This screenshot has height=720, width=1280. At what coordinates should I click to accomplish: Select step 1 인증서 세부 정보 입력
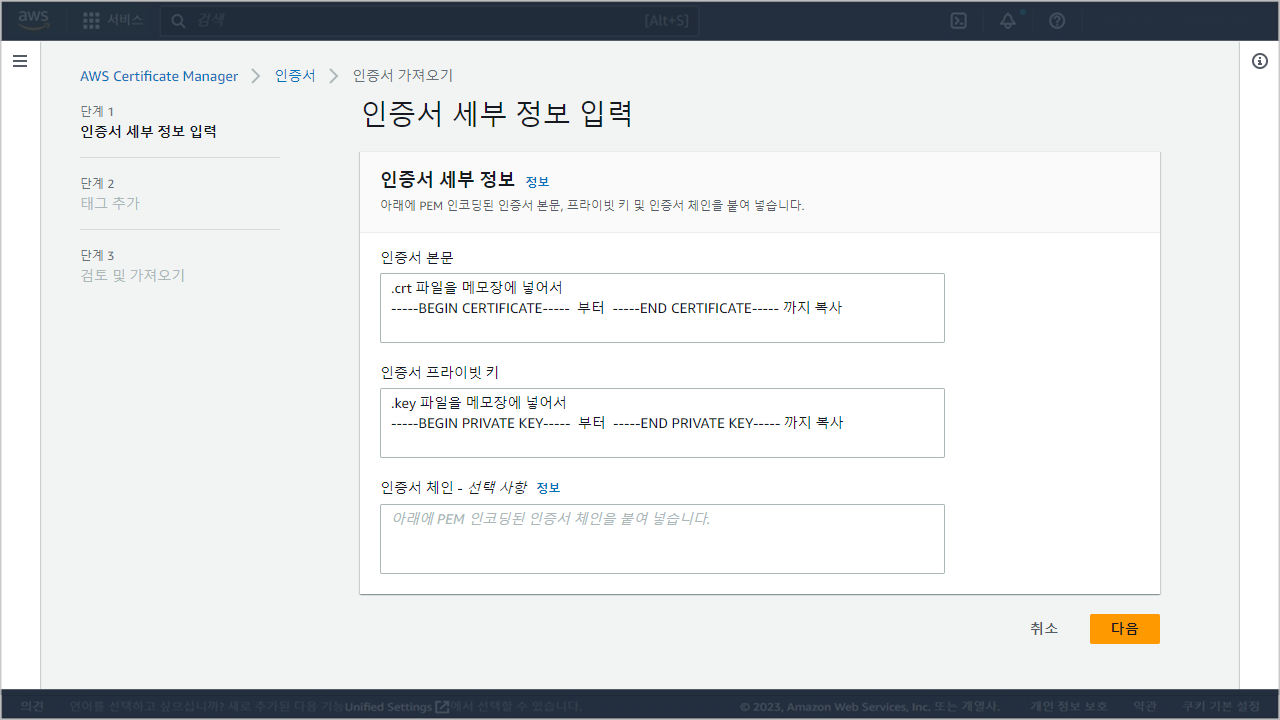tap(148, 131)
